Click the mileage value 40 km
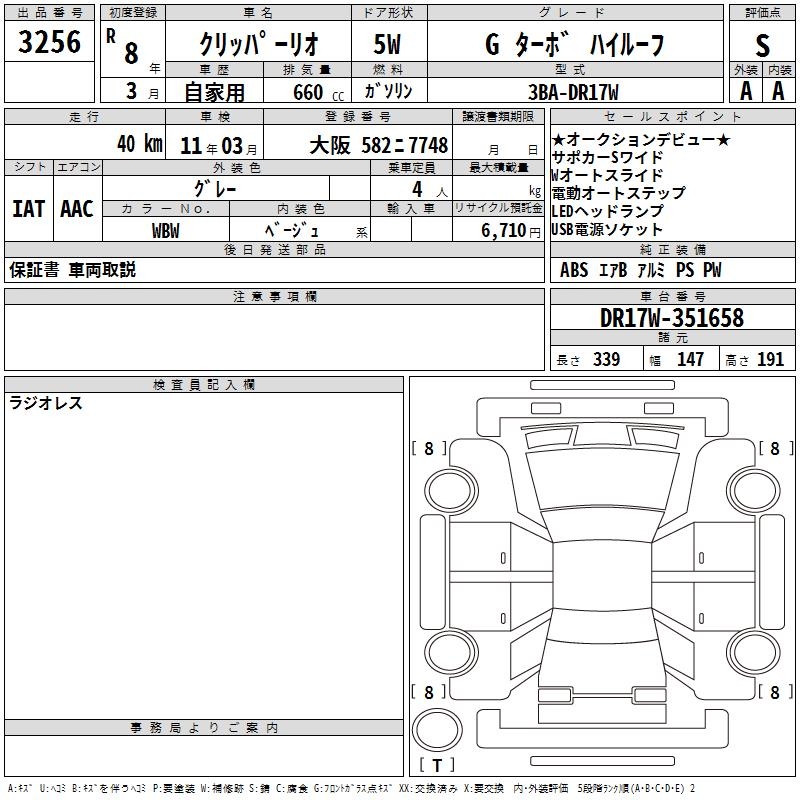Screen dimensions: 800x800 pyautogui.click(x=138, y=144)
